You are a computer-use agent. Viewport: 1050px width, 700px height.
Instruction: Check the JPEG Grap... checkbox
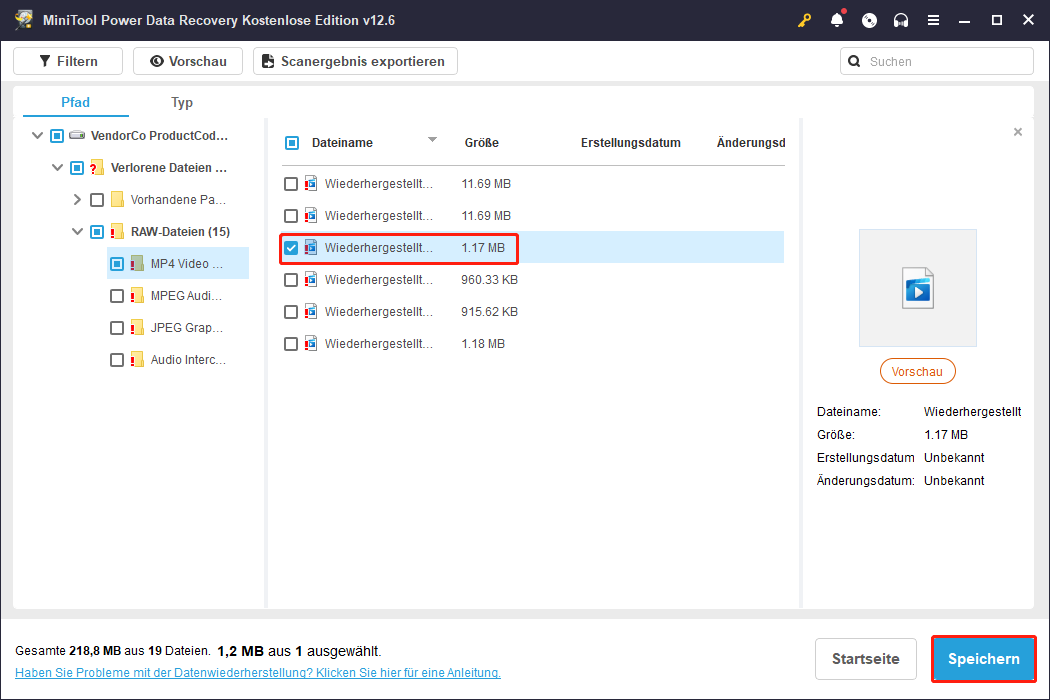[x=117, y=328]
